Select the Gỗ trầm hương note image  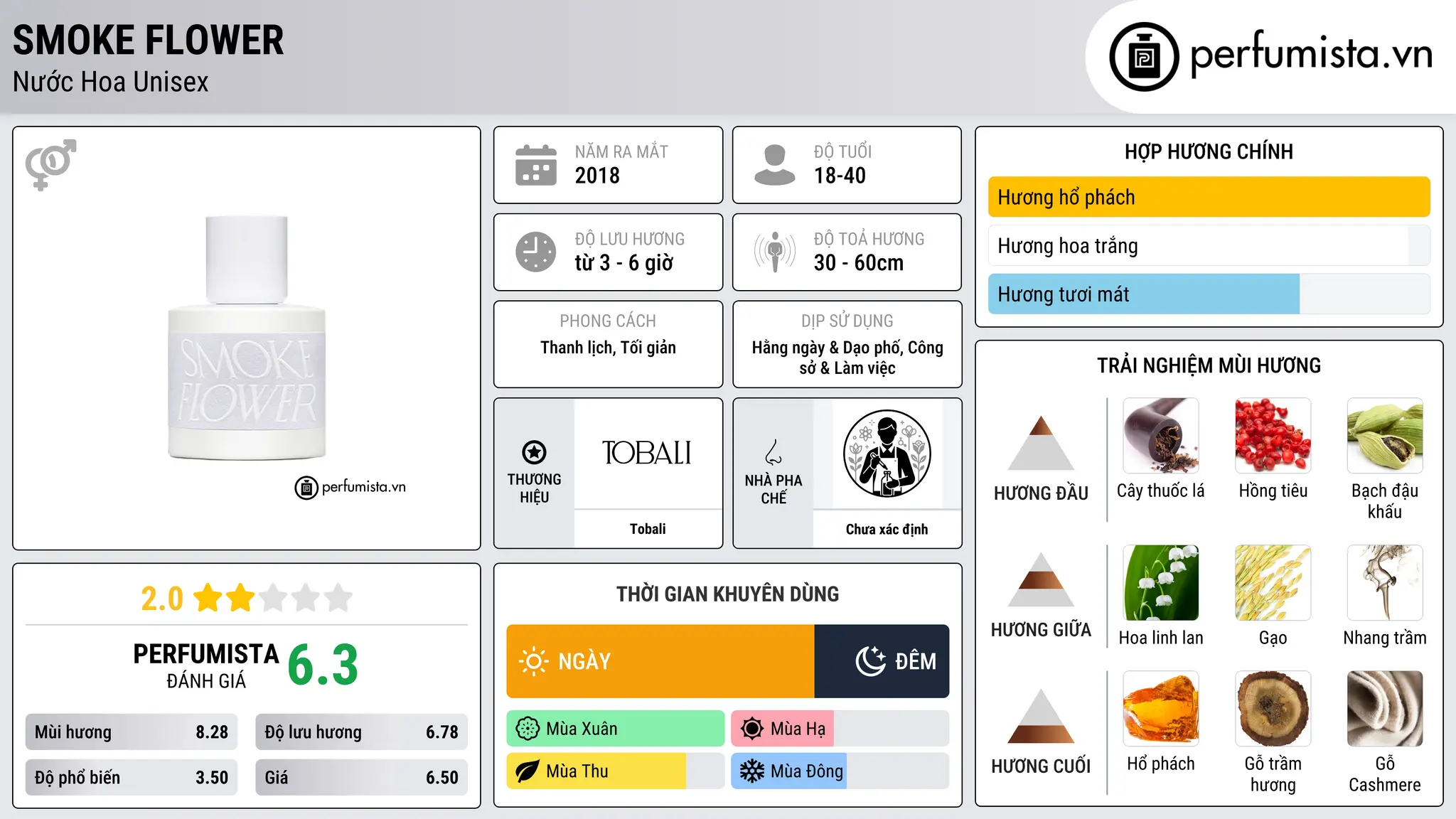point(1273,709)
